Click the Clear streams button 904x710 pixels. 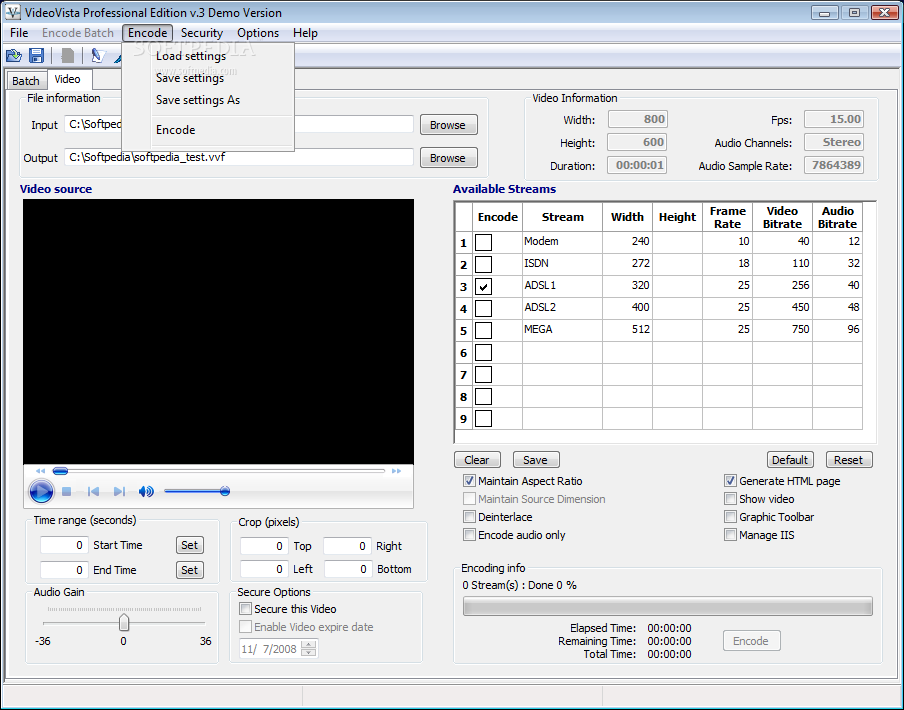477,460
